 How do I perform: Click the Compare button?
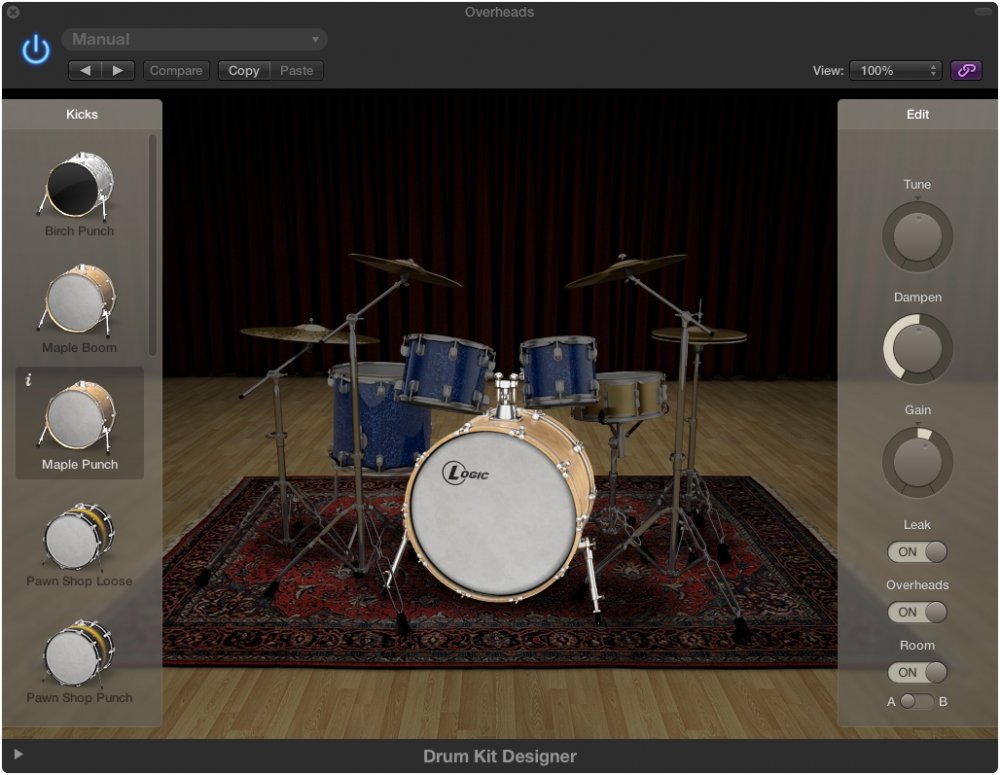[x=176, y=71]
